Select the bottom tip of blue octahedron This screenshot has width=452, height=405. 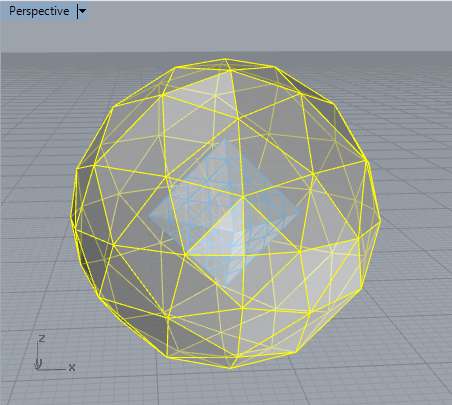[x=225, y=286]
